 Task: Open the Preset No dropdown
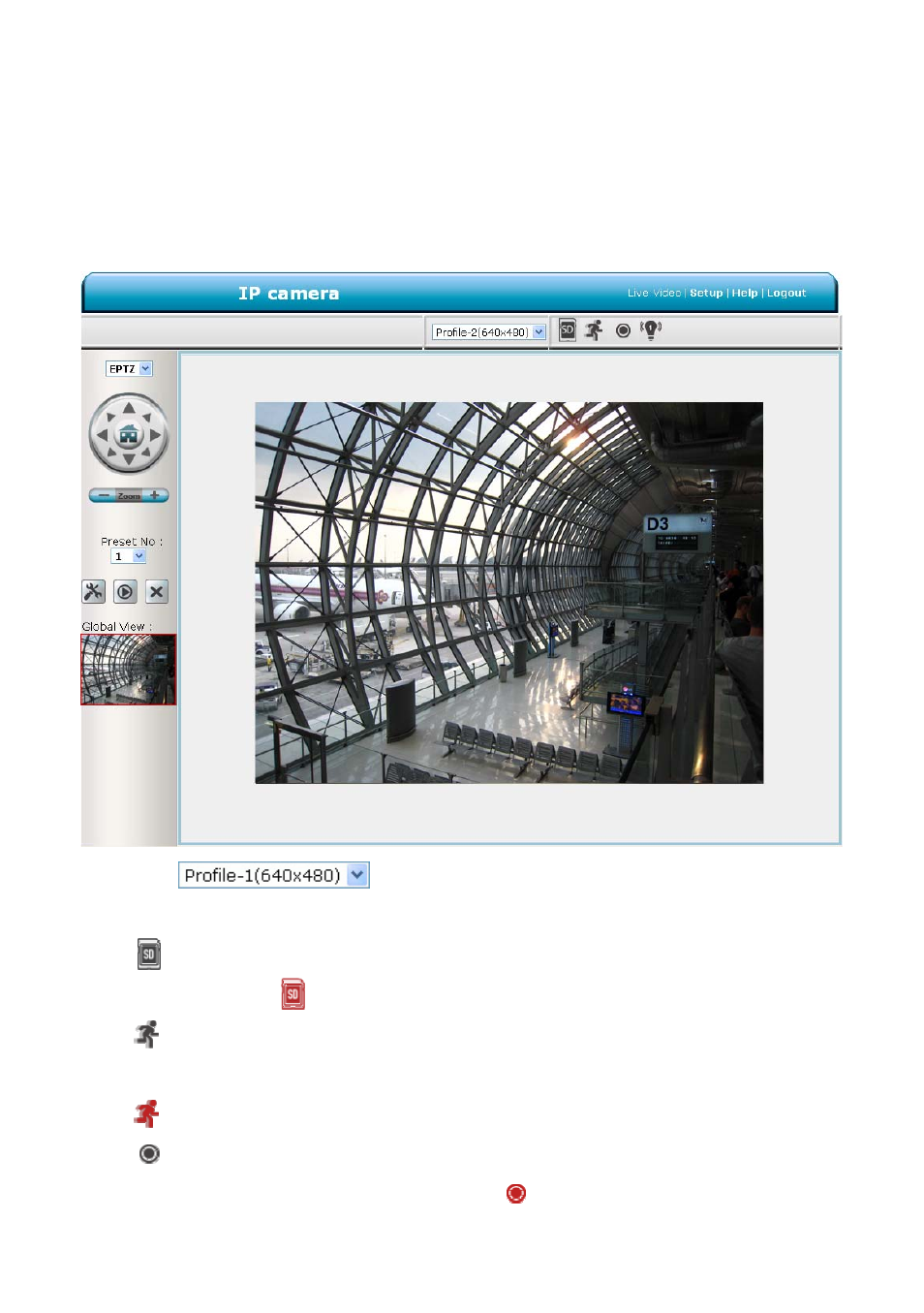coord(128,556)
